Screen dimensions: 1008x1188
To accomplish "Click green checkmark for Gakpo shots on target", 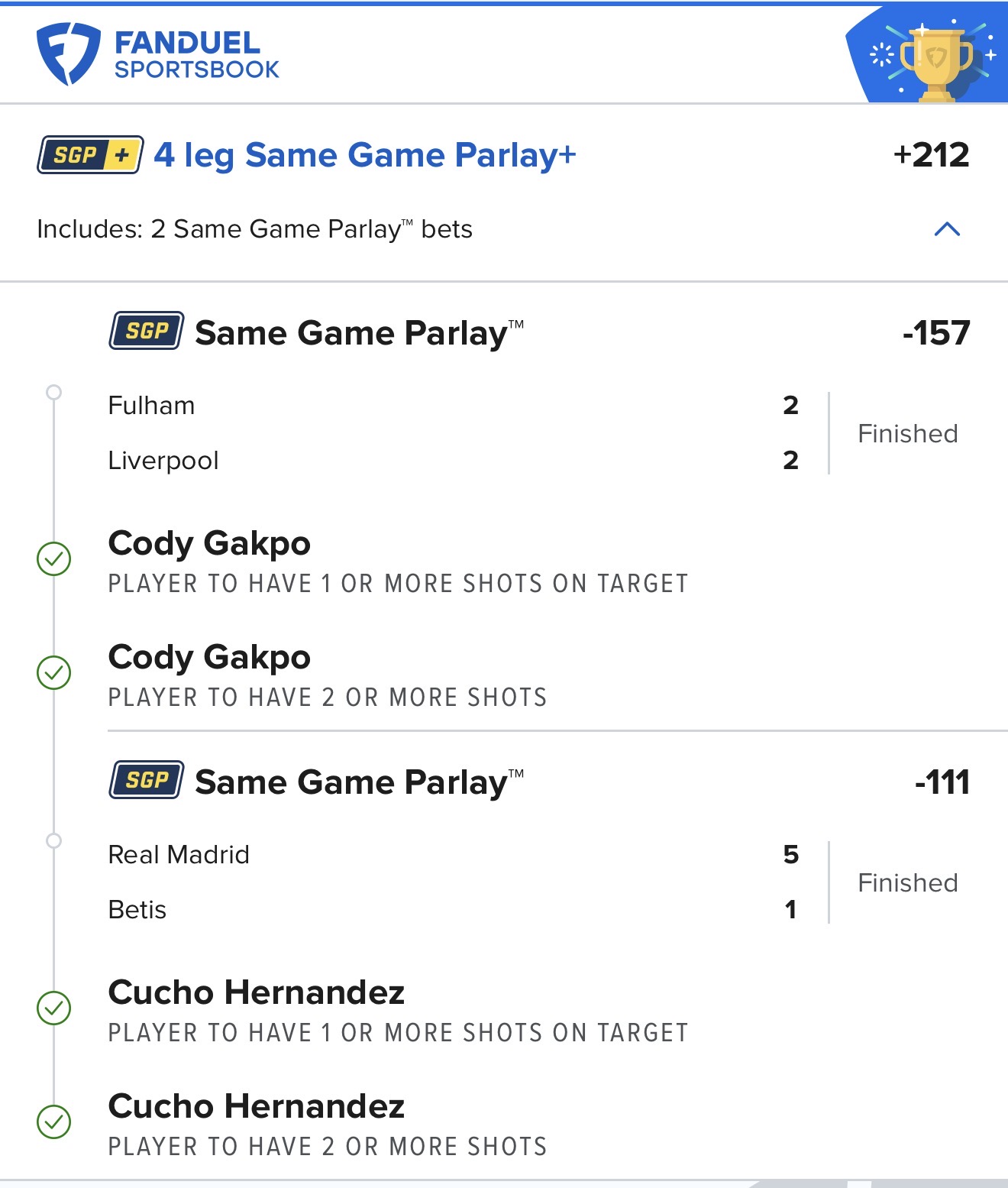I will tap(54, 558).
